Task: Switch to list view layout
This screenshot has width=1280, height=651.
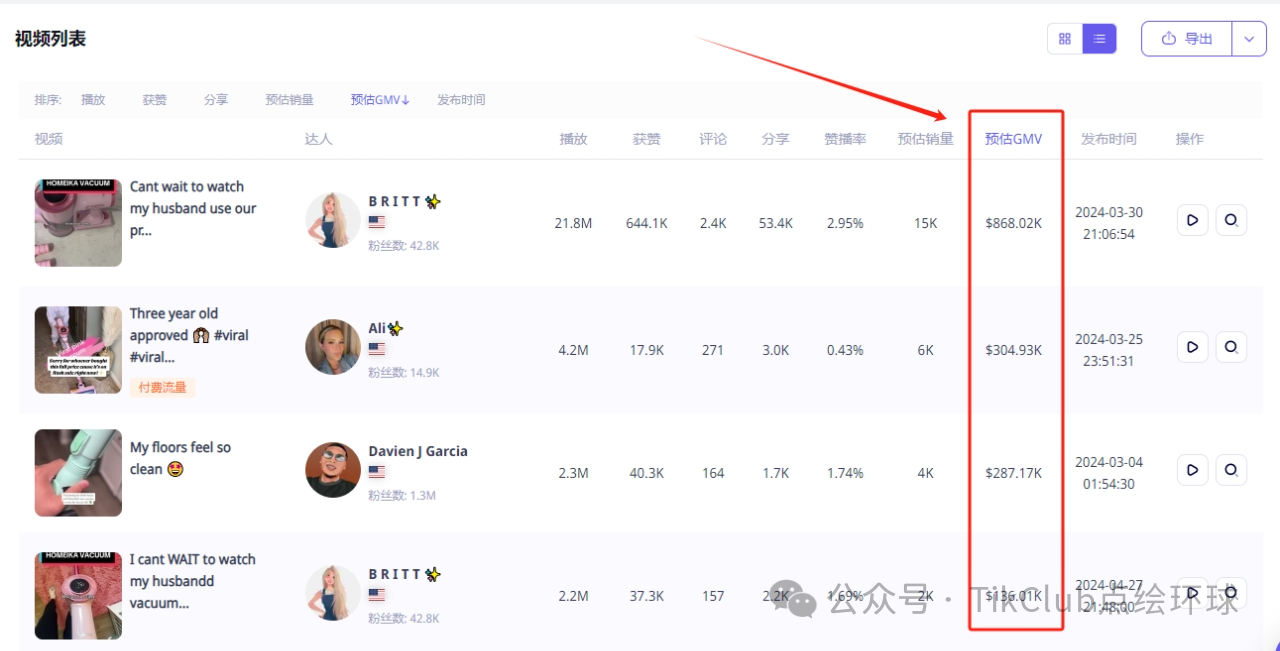Action: tap(1099, 39)
